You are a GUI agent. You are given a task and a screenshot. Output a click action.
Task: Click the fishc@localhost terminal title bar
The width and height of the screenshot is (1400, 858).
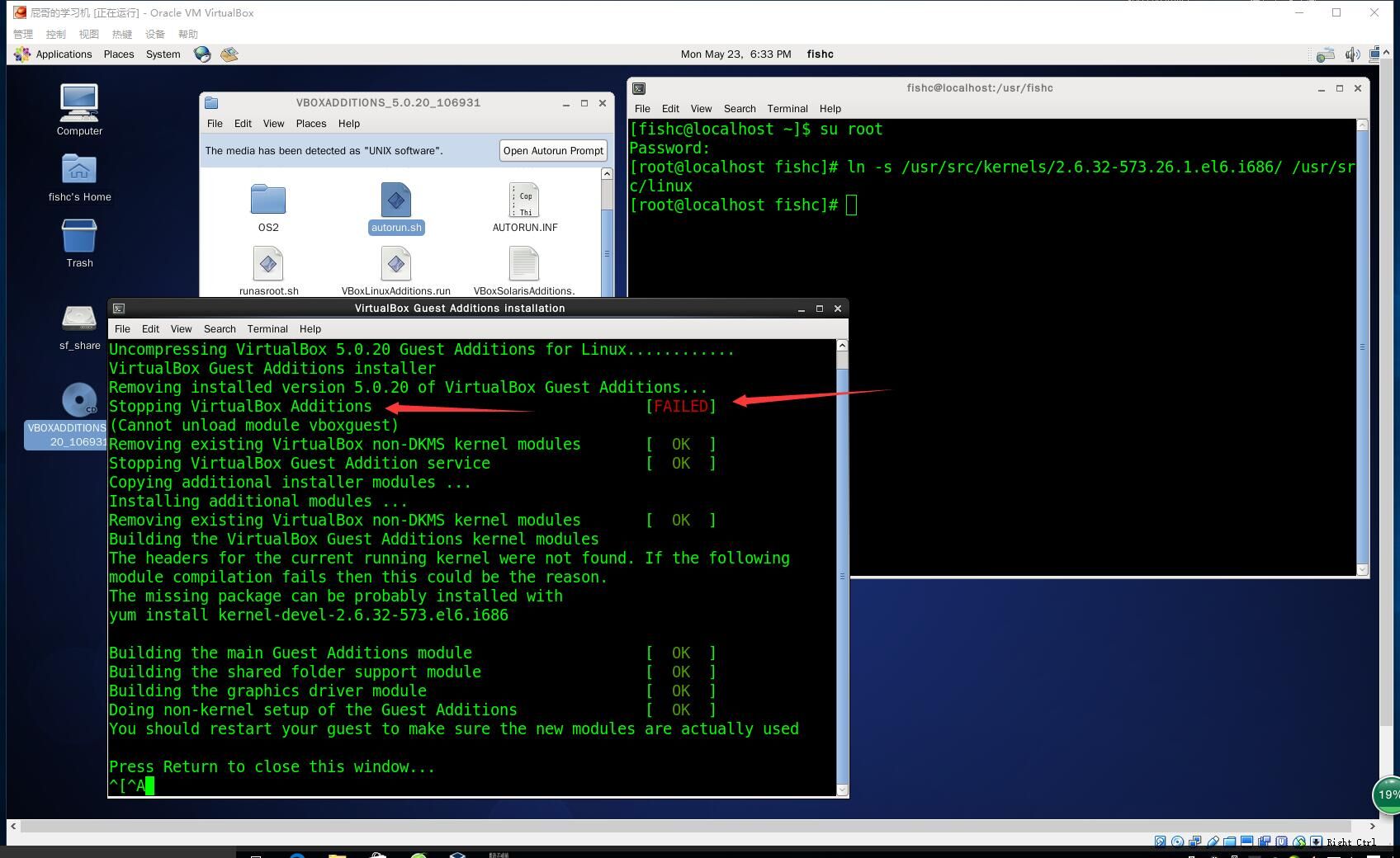pyautogui.click(x=979, y=88)
